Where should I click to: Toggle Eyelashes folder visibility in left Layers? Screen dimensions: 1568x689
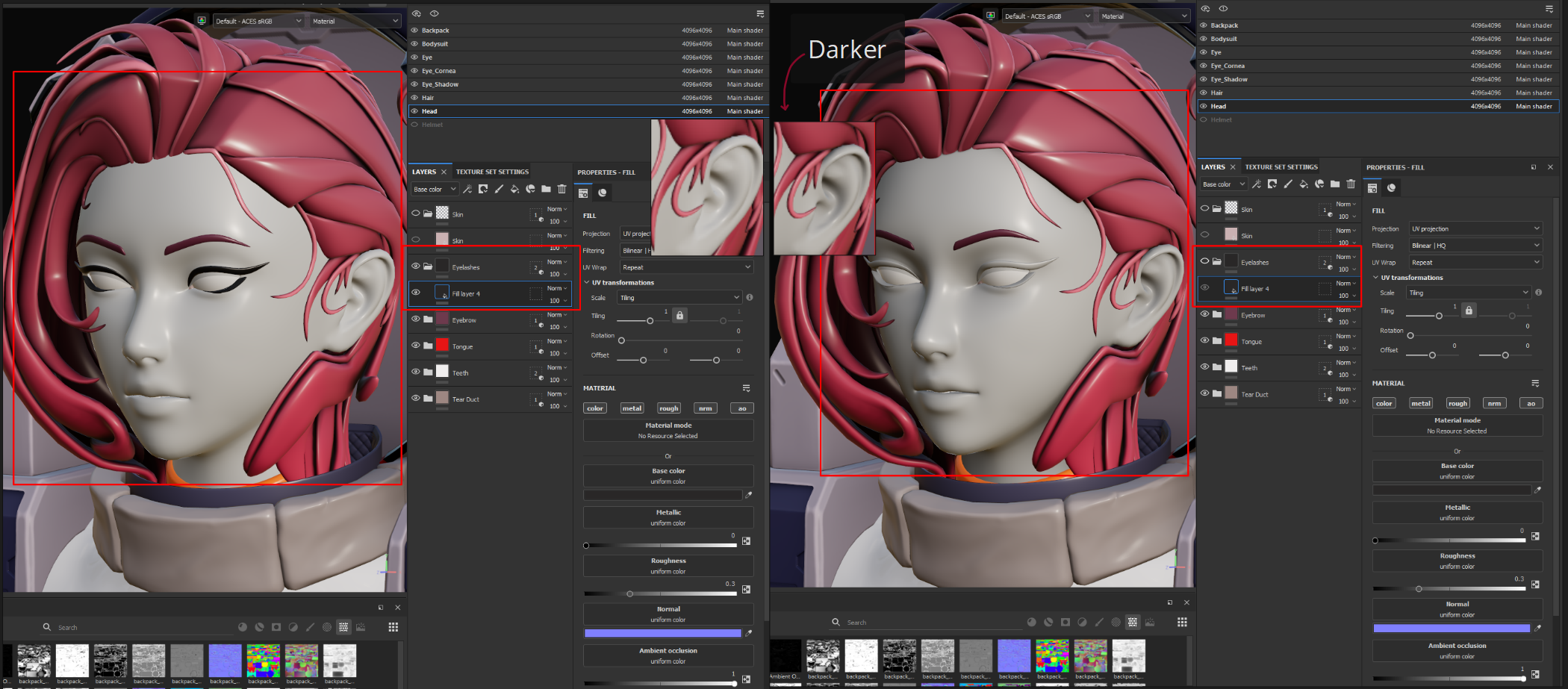pos(416,266)
